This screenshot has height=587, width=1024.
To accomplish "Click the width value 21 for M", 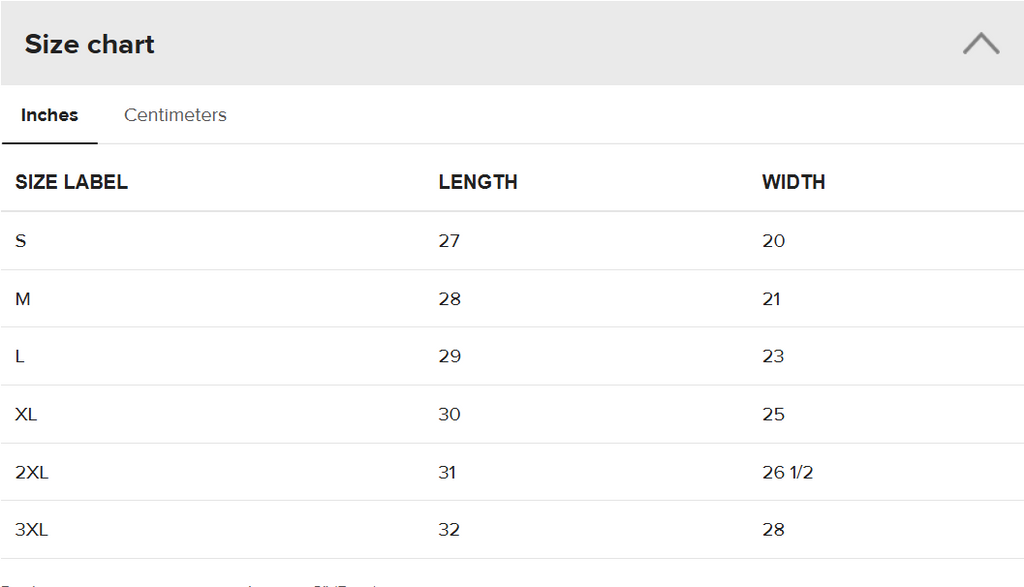I will [x=771, y=299].
